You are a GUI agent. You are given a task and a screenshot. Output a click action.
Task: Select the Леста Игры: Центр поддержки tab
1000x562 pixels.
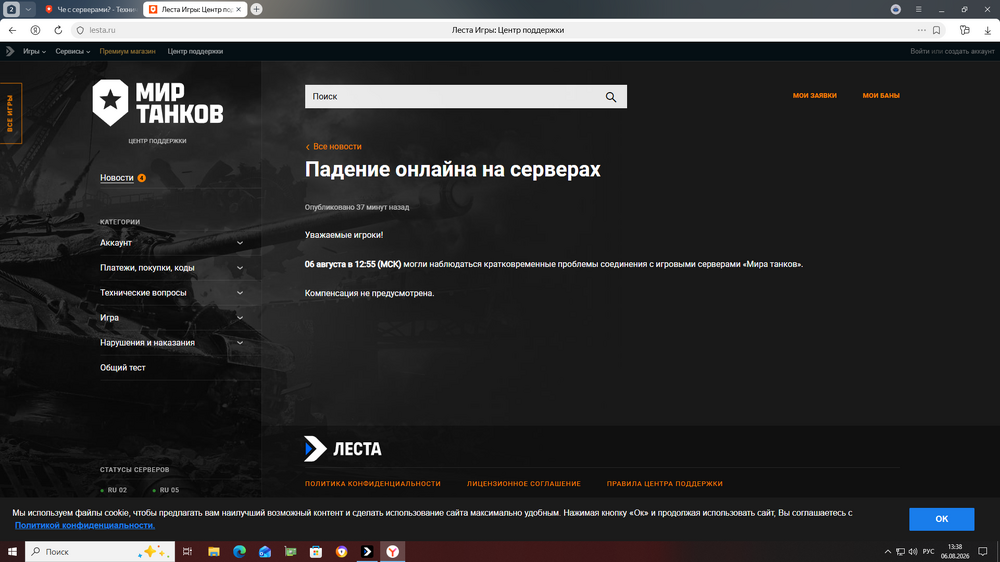(x=195, y=9)
